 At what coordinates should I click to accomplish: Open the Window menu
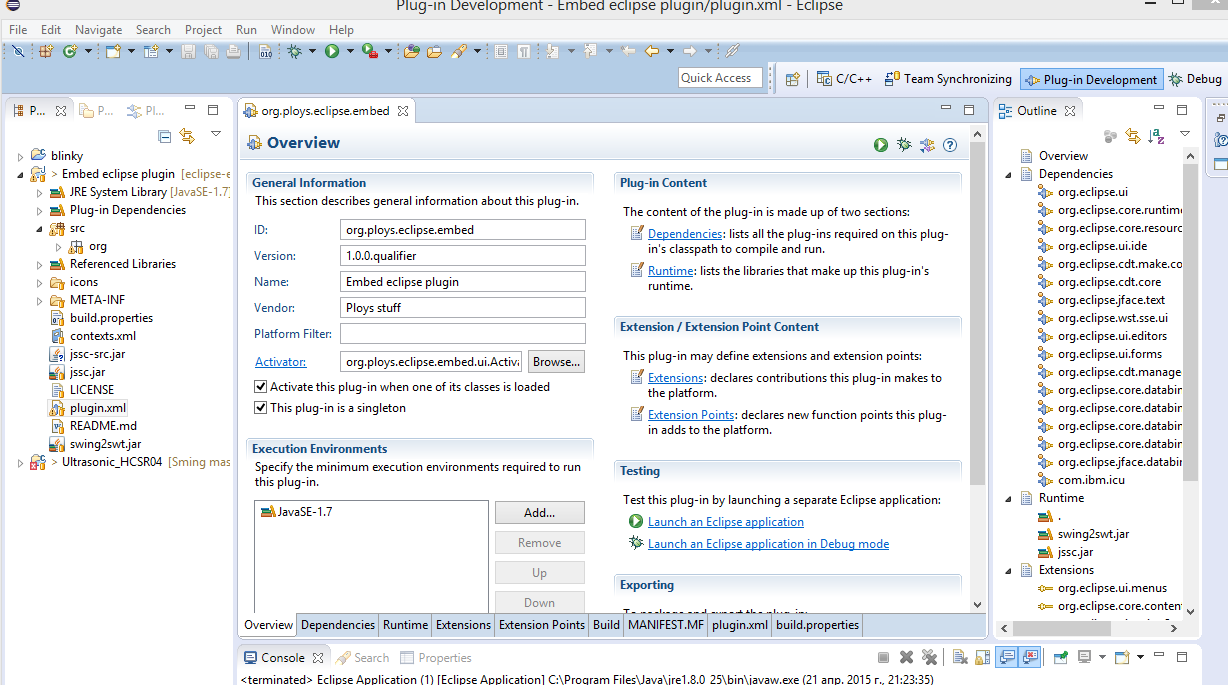click(x=293, y=30)
